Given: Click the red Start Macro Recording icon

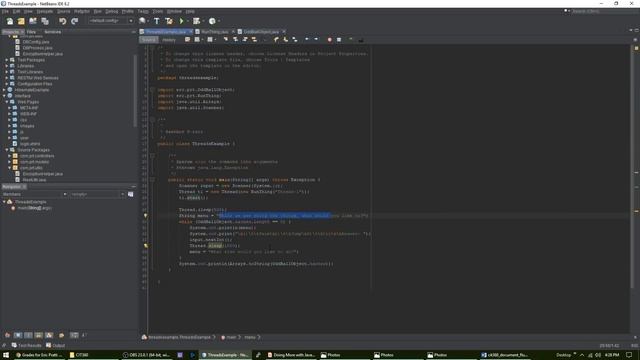Looking at the screenshot, I should (x=330, y=40).
